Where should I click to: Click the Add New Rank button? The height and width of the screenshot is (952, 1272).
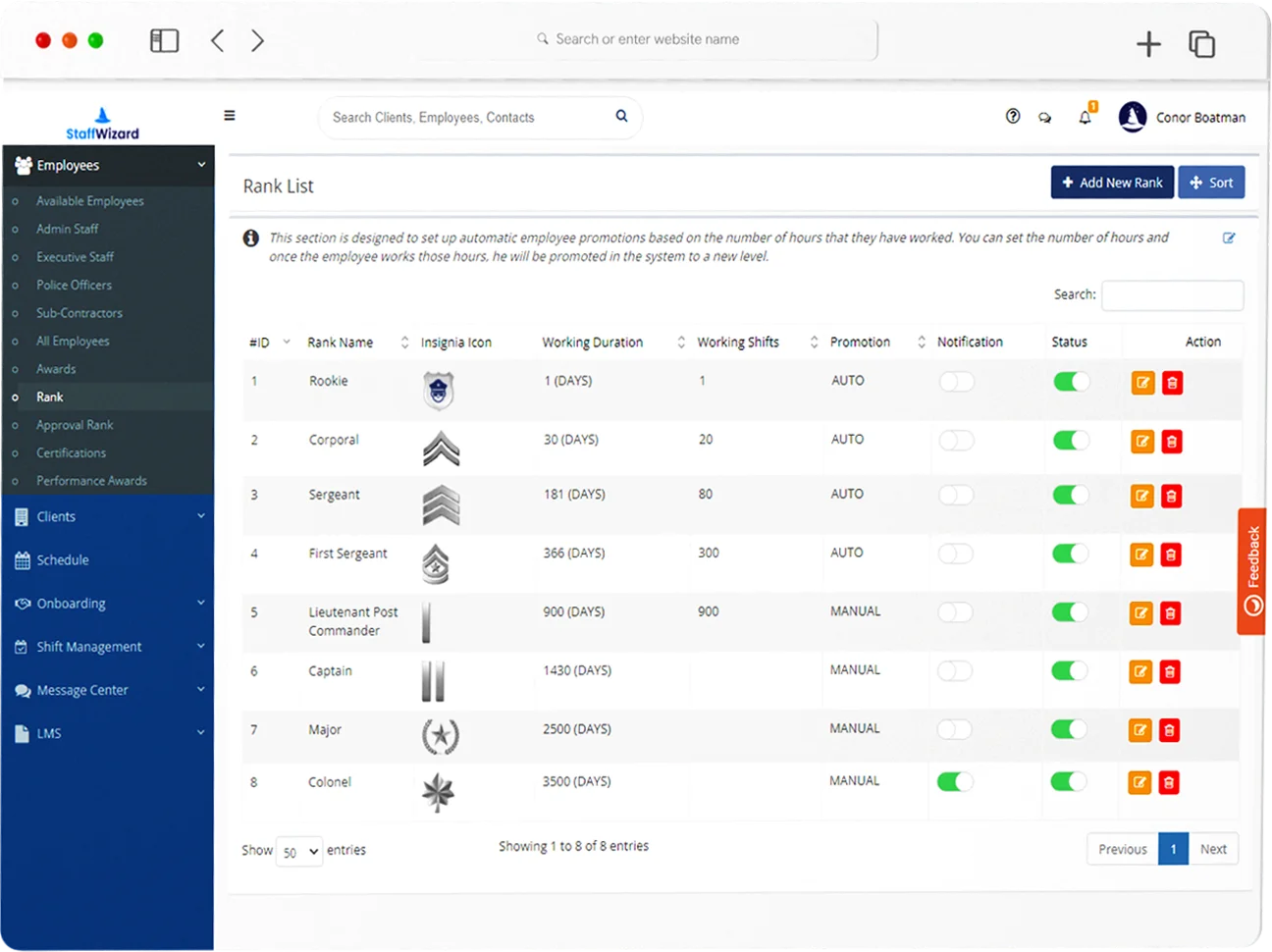coord(1112,182)
